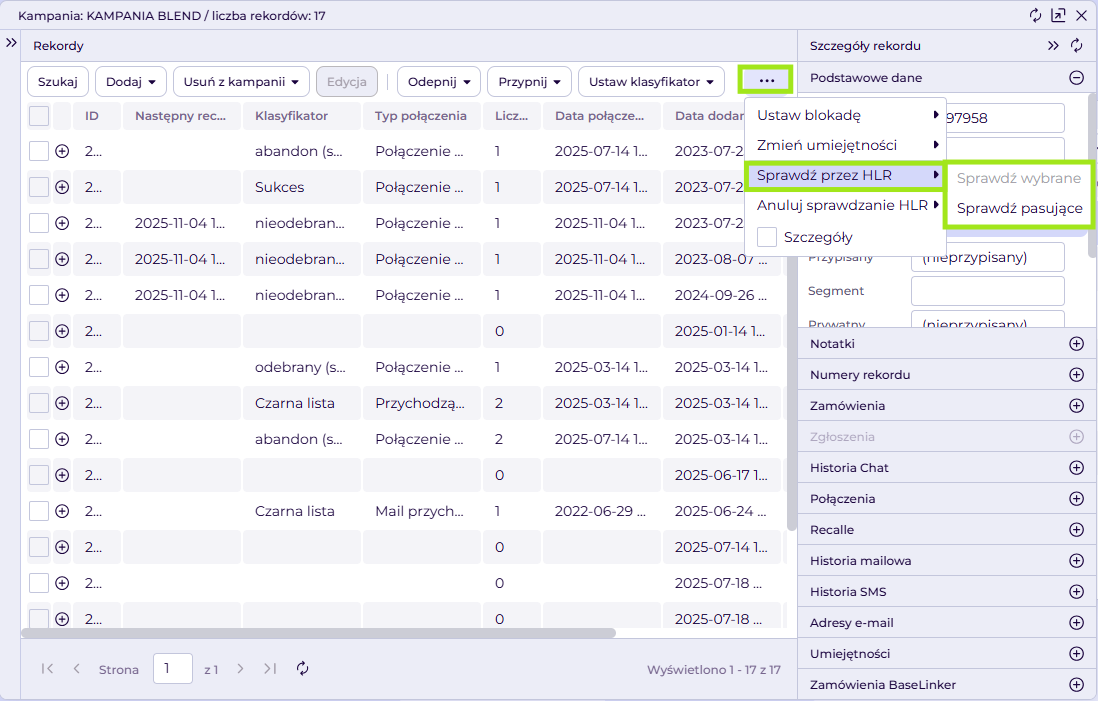Check the Przychodzą... Czarna lista row checkbox
1098x701 pixels.
pyautogui.click(x=39, y=403)
